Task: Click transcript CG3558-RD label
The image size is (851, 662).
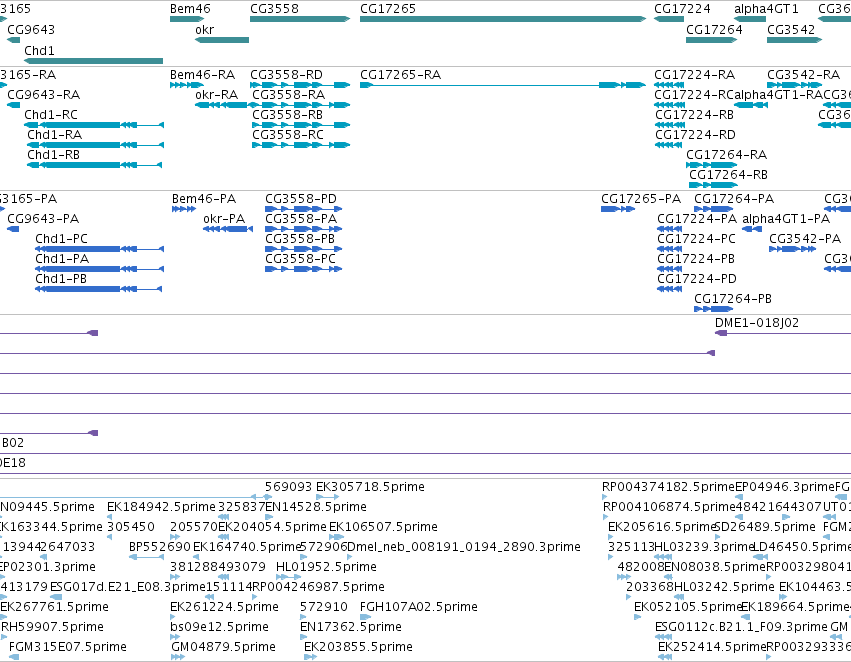Action: tap(286, 74)
